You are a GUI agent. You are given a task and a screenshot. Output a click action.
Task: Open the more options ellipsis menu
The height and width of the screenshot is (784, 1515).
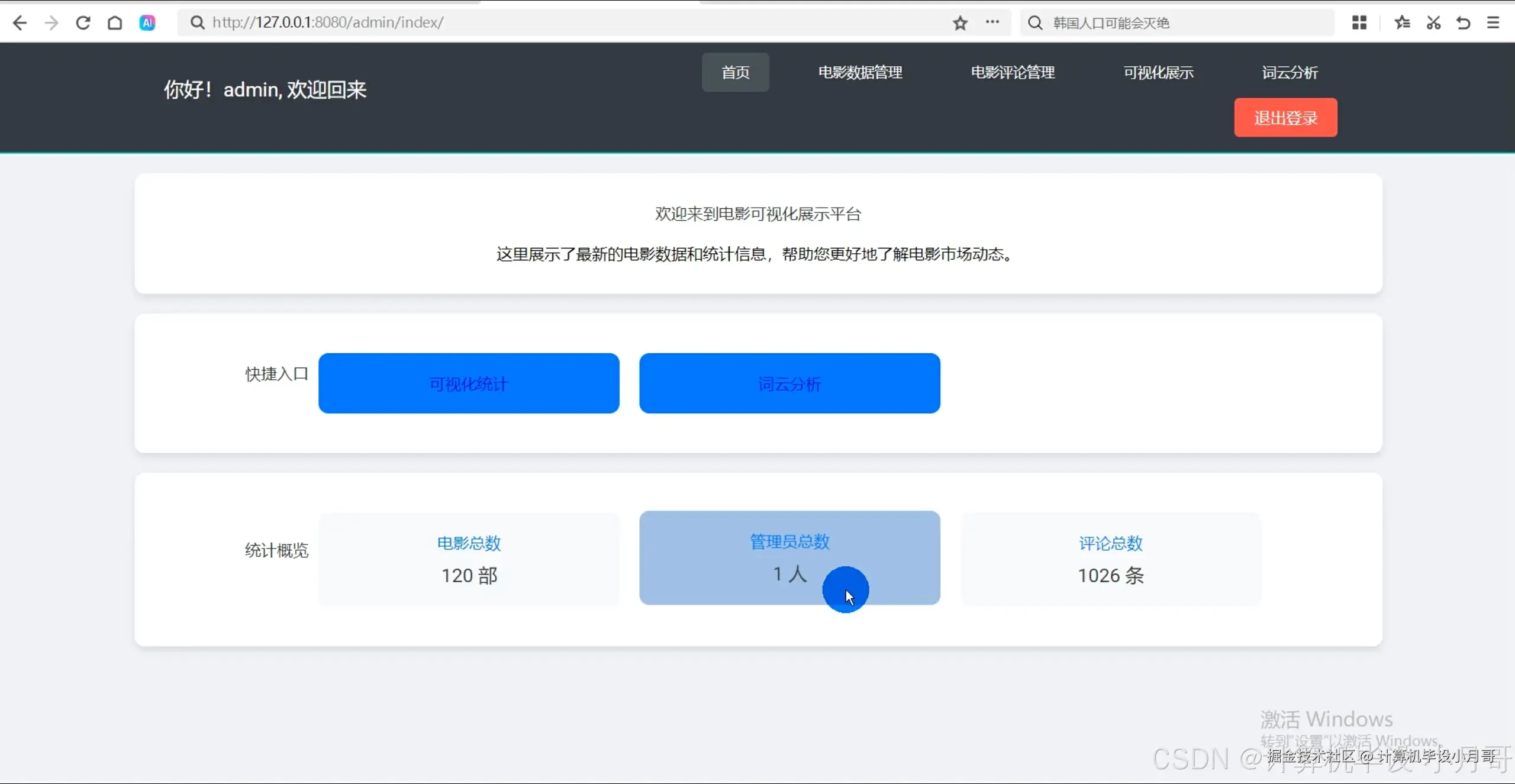tap(993, 22)
